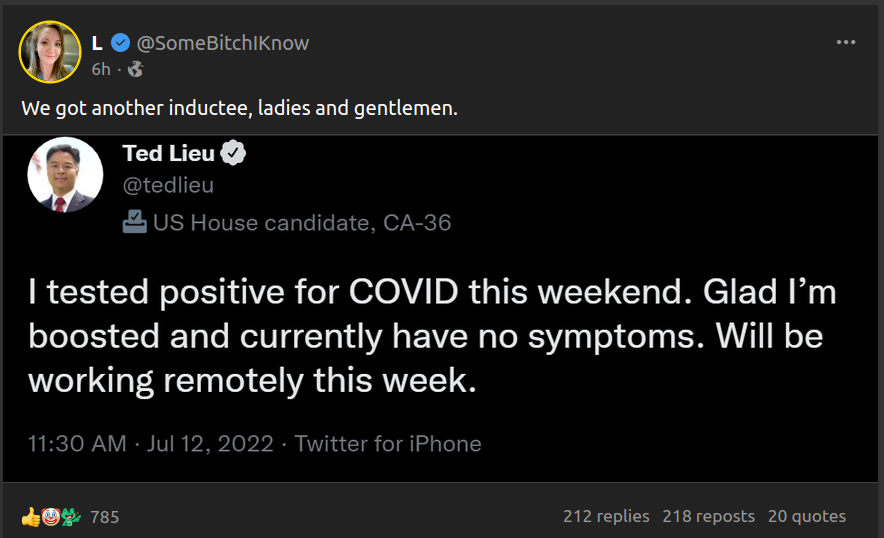Image resolution: width=884 pixels, height=538 pixels.
Task: Click the 'We got another inductee' post text
Action: pyautogui.click(x=239, y=108)
